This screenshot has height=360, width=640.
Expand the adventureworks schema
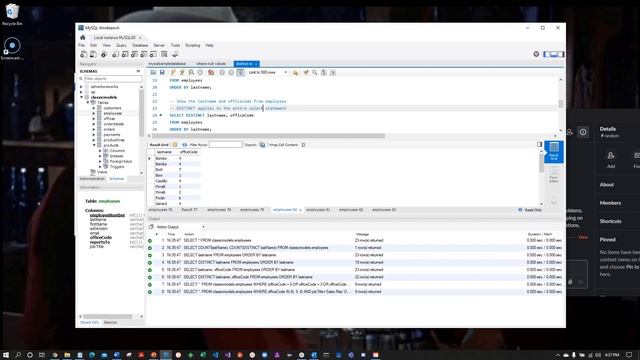[81, 87]
